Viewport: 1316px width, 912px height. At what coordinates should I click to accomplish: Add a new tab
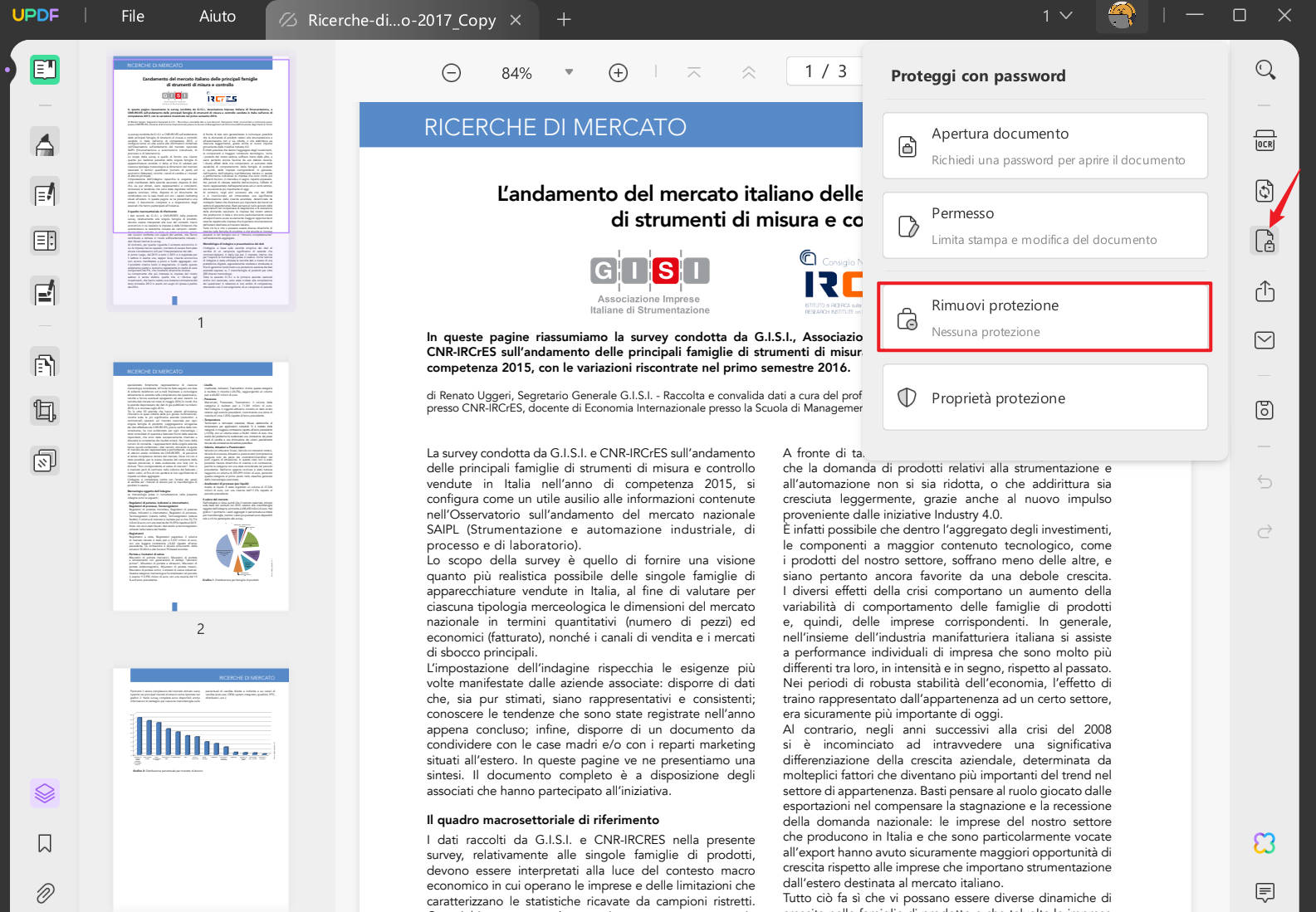pos(564,19)
